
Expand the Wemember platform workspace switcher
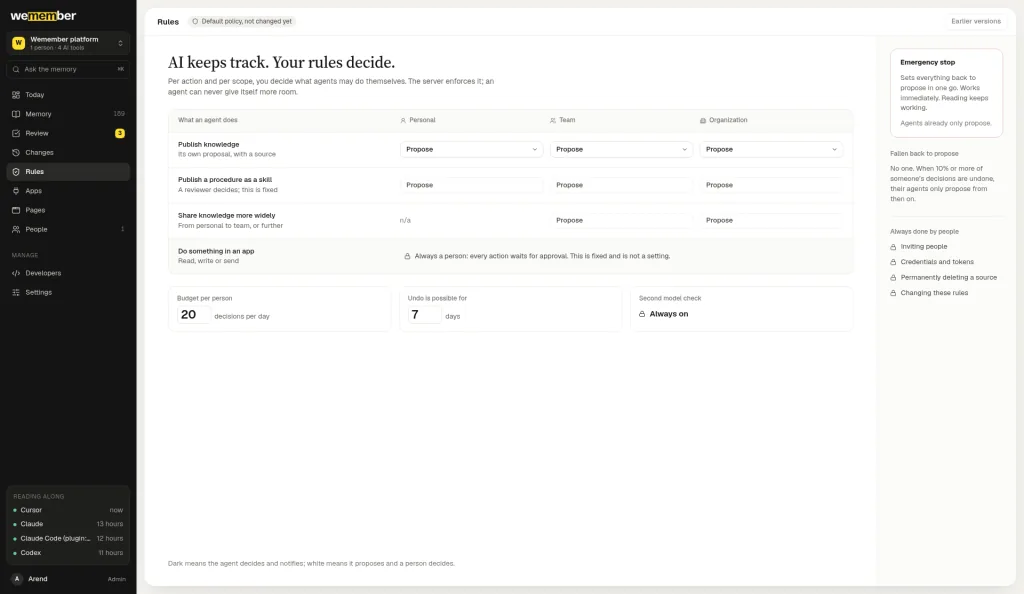[68, 43]
